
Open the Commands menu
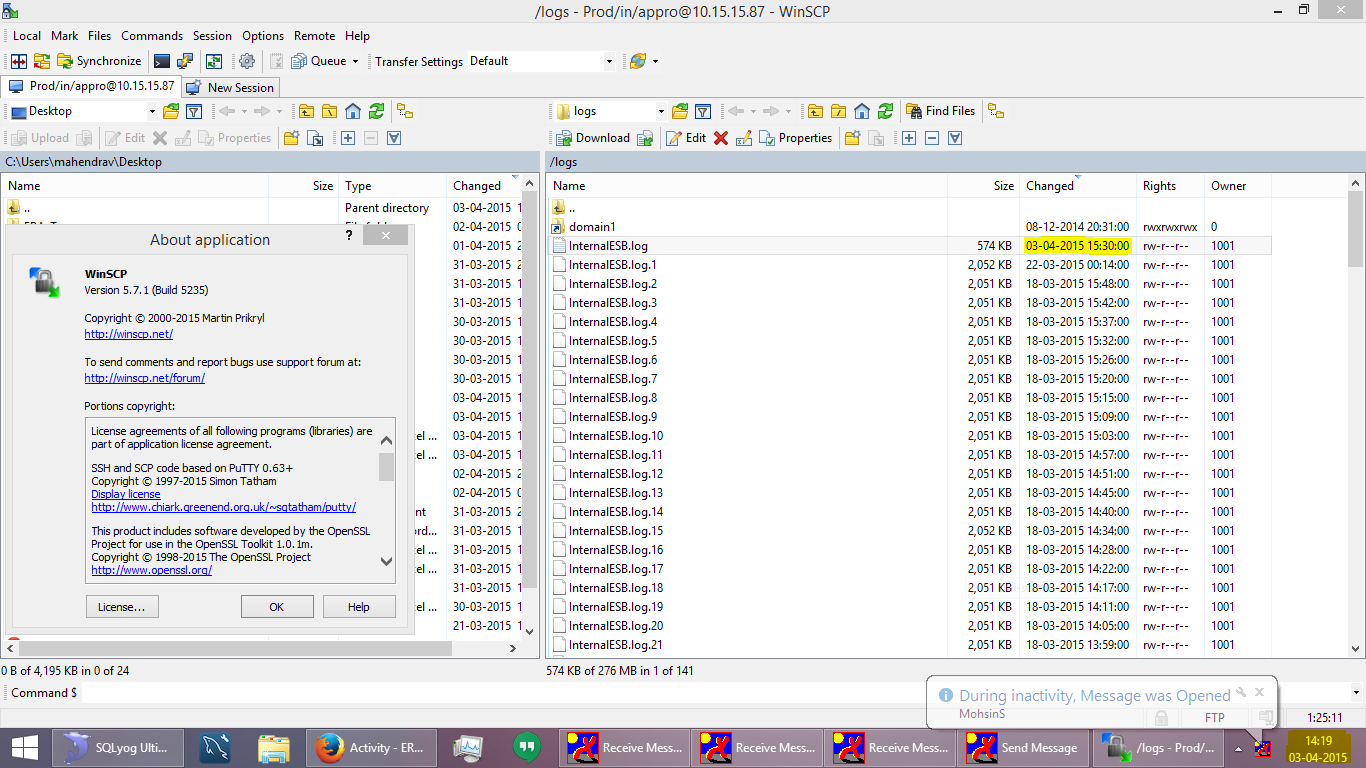(x=152, y=35)
